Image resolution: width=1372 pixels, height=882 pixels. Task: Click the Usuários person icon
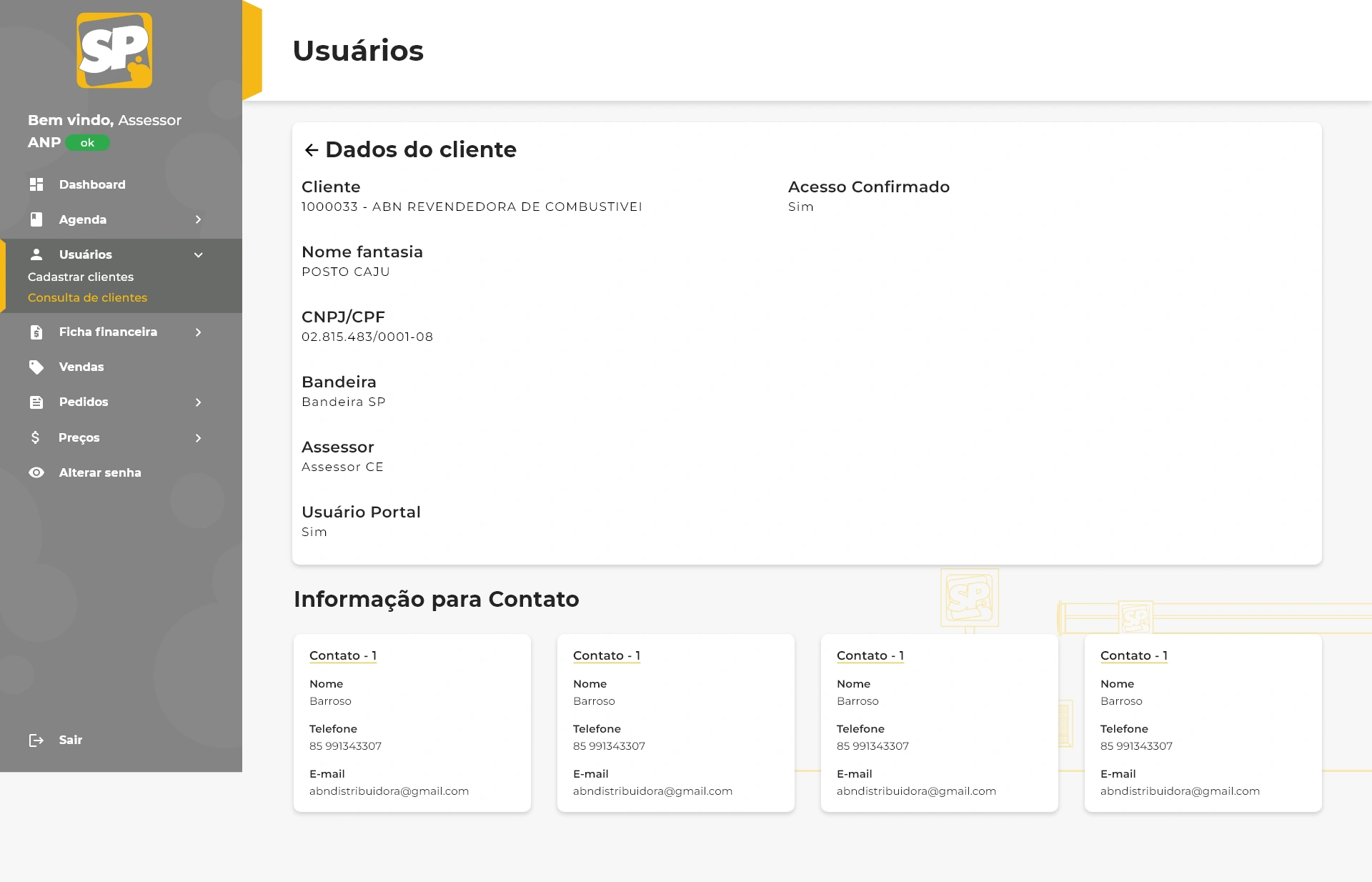pyautogui.click(x=36, y=254)
